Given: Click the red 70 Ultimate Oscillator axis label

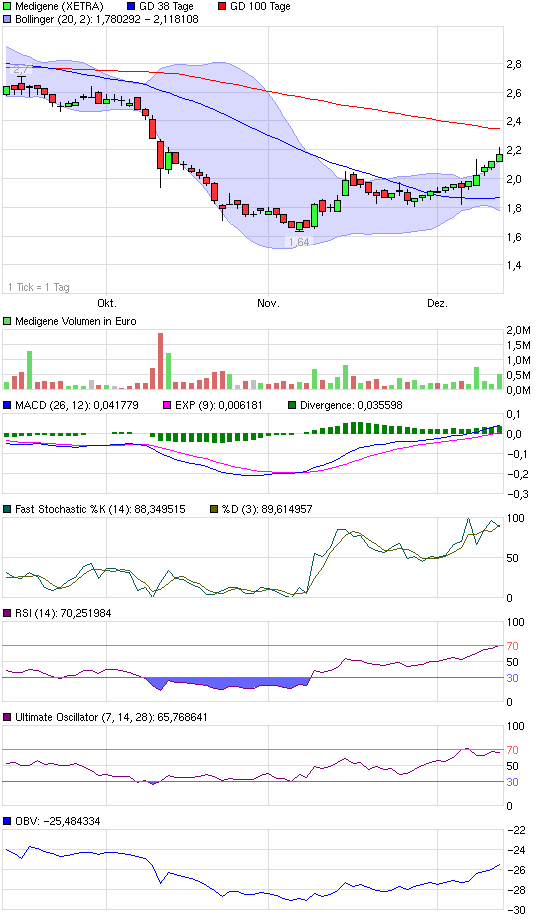Looking at the screenshot, I should coord(512,750).
